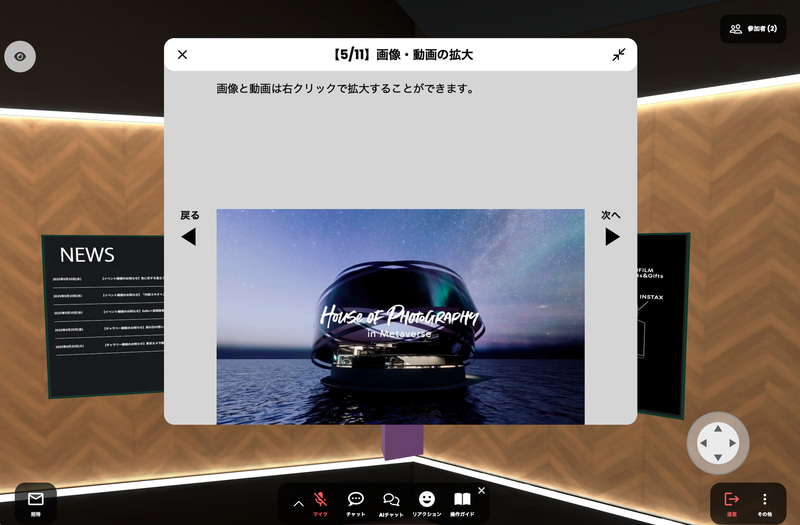Expand the toolbar up chevron
The height and width of the screenshot is (525, 800).
click(298, 504)
